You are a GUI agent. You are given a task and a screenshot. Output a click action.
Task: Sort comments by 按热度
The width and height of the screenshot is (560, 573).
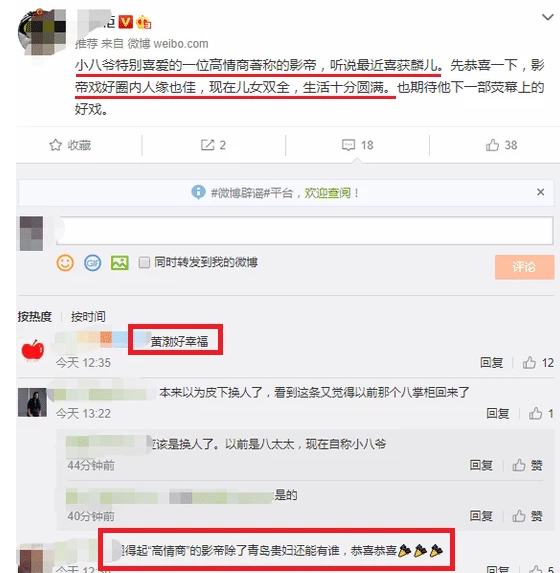pyautogui.click(x=35, y=316)
